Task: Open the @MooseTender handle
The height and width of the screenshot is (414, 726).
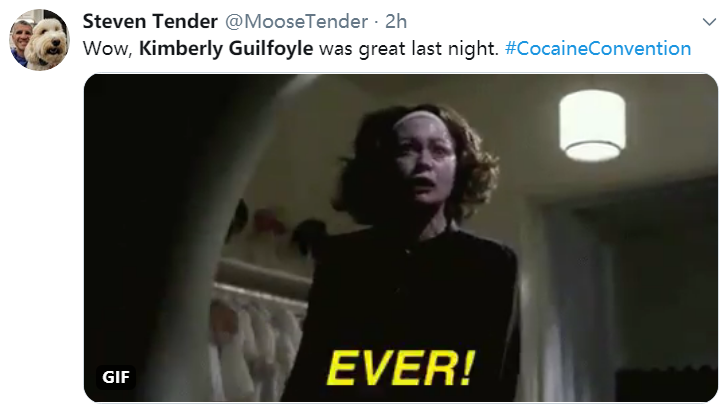Action: point(296,21)
